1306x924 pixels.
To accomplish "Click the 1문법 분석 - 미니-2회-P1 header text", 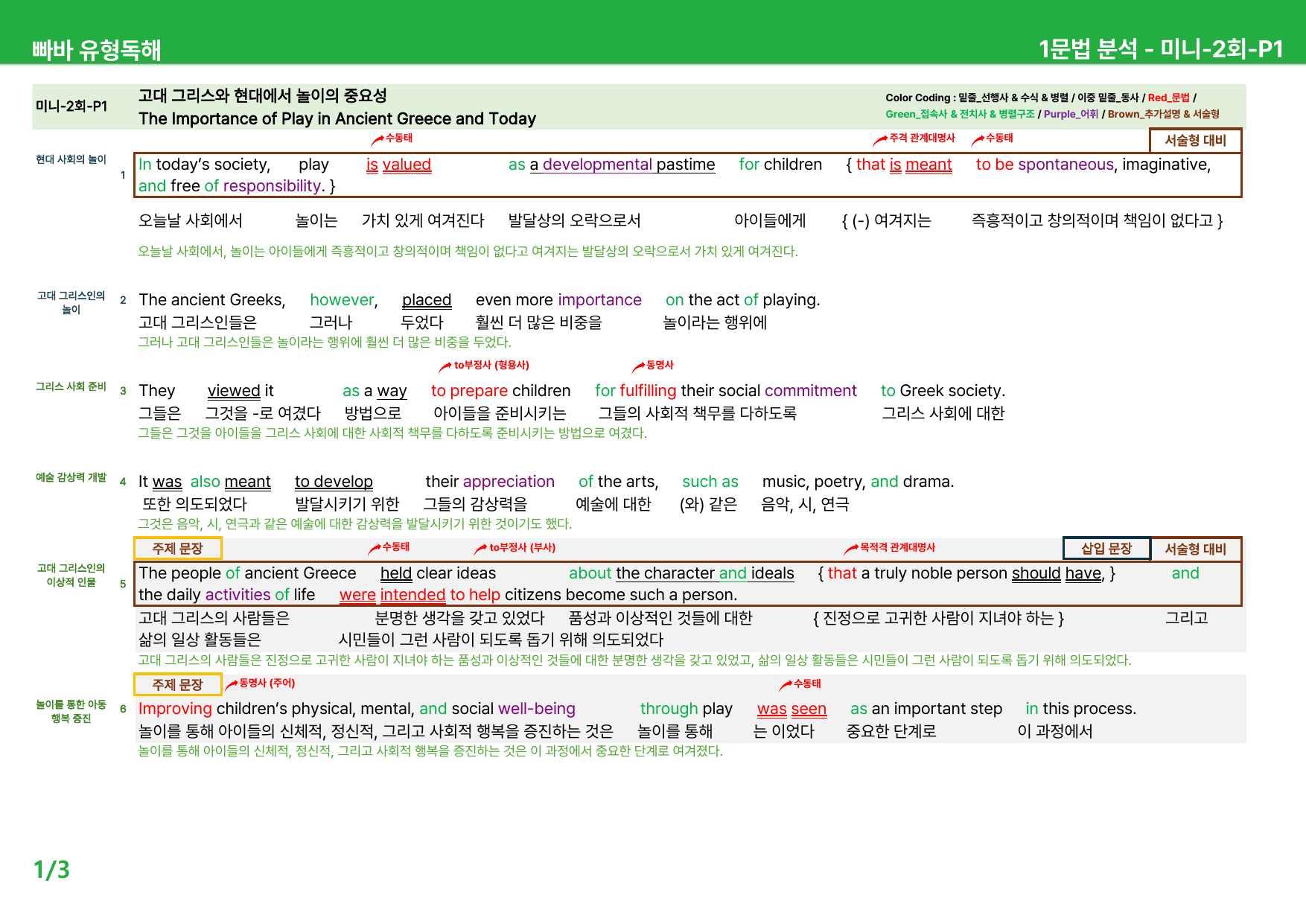I will point(1161,49).
